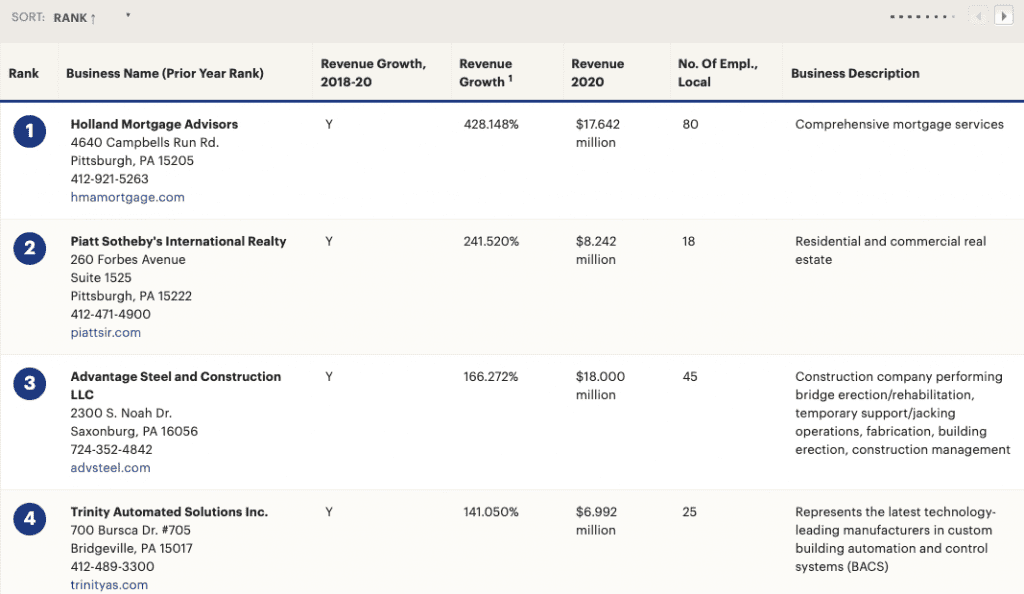Select the rank 1 circle badge

[29, 133]
